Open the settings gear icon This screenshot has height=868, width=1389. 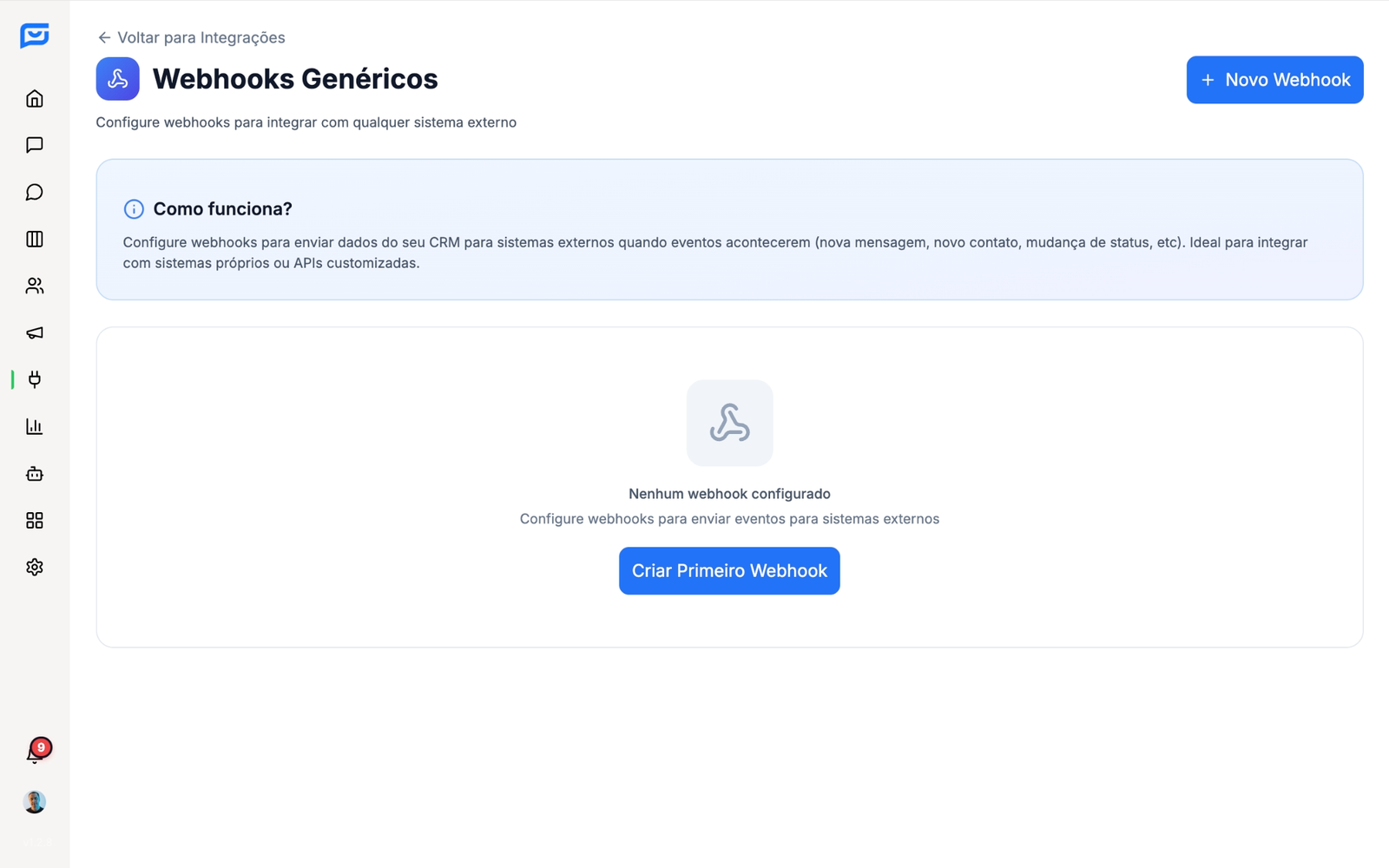(x=34, y=567)
